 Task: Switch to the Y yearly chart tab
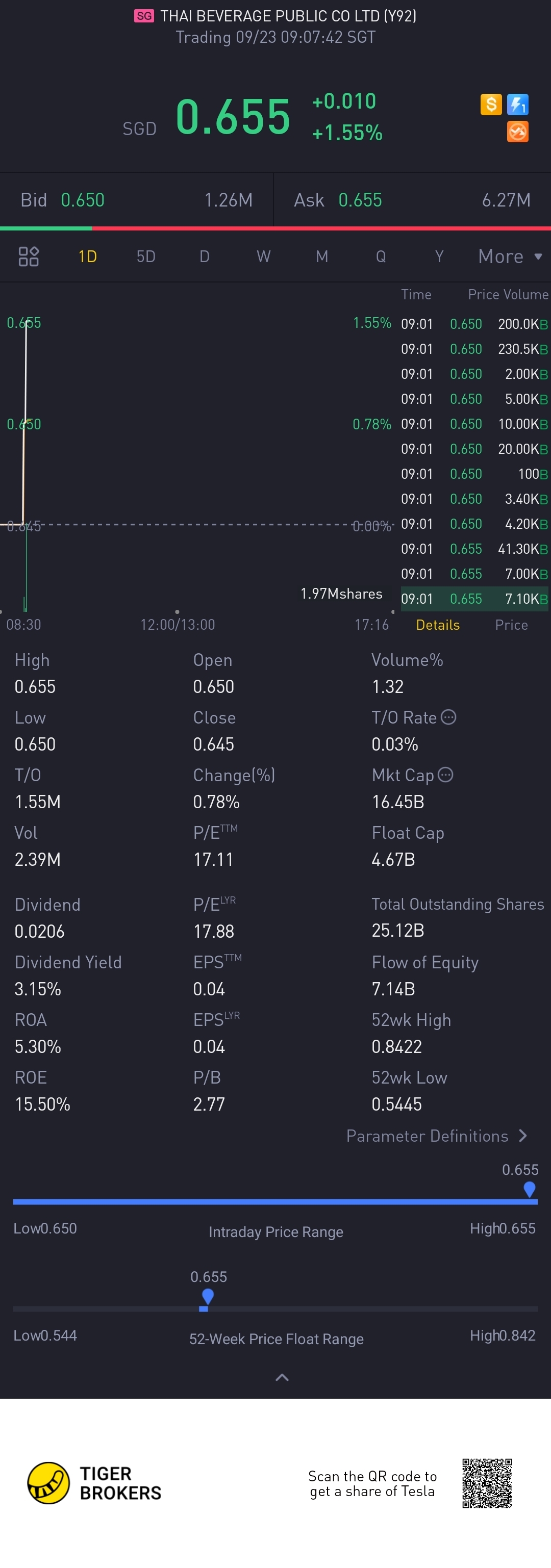tap(439, 256)
